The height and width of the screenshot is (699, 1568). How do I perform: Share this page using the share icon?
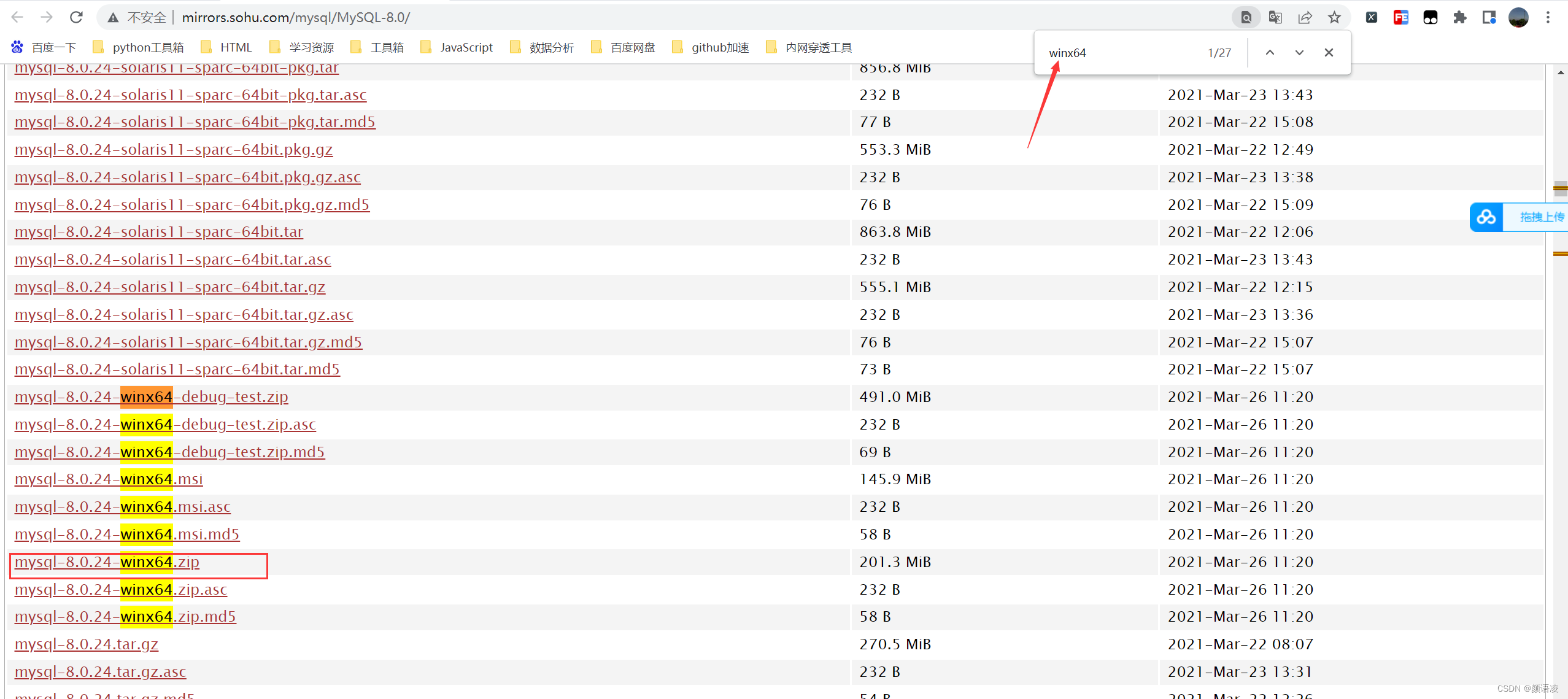(x=1305, y=17)
